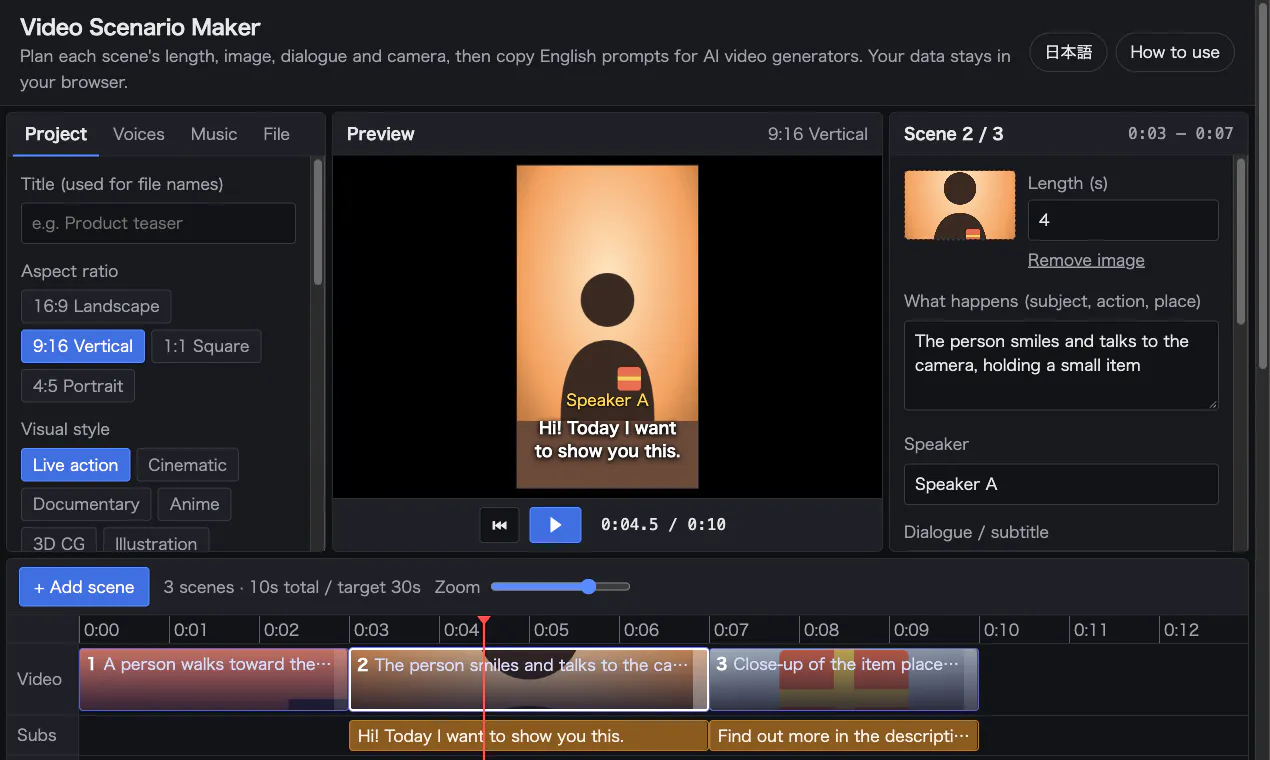Image resolution: width=1270 pixels, height=760 pixels.
Task: Click the scene image thumbnail in Scene panel
Action: [960, 205]
